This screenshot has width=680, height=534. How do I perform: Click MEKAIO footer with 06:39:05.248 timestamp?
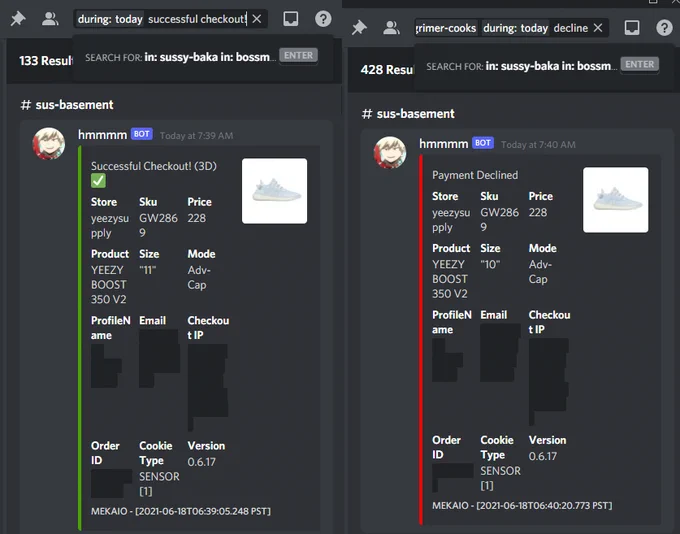pyautogui.click(x=181, y=511)
